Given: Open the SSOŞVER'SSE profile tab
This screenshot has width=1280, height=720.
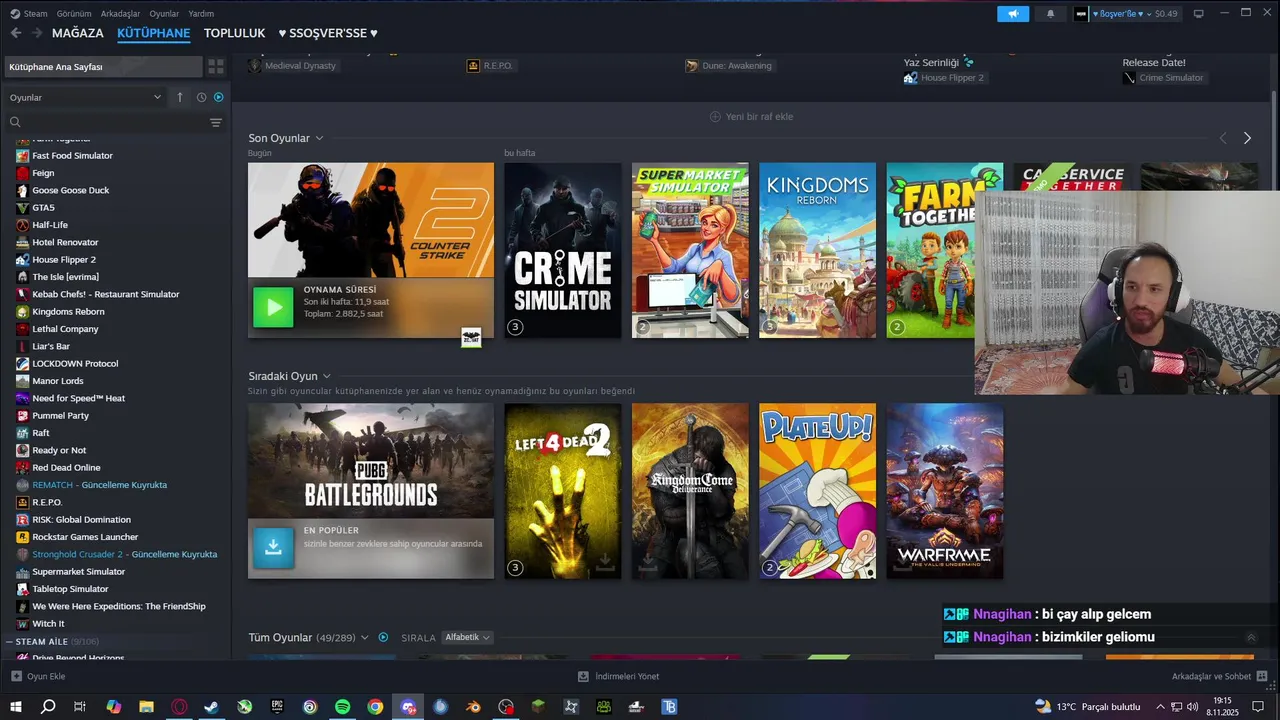Looking at the screenshot, I should pos(328,33).
